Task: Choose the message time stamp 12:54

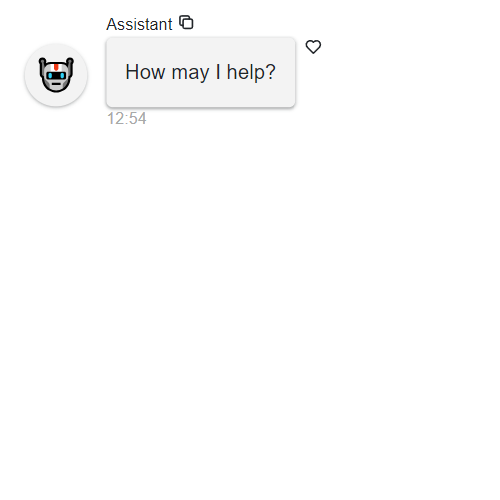Action: pyautogui.click(x=126, y=118)
